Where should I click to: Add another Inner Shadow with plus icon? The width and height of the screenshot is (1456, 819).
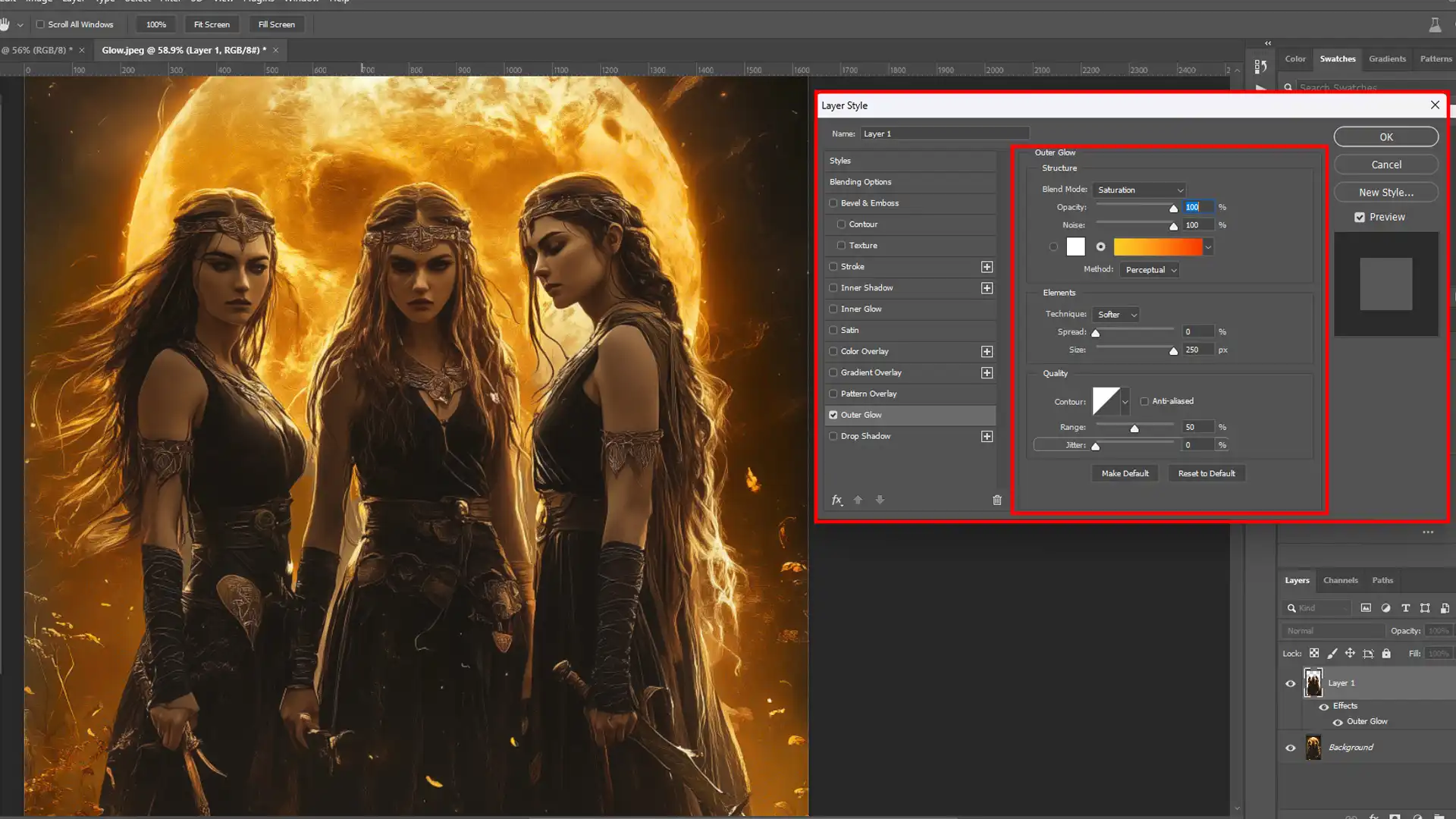987,288
